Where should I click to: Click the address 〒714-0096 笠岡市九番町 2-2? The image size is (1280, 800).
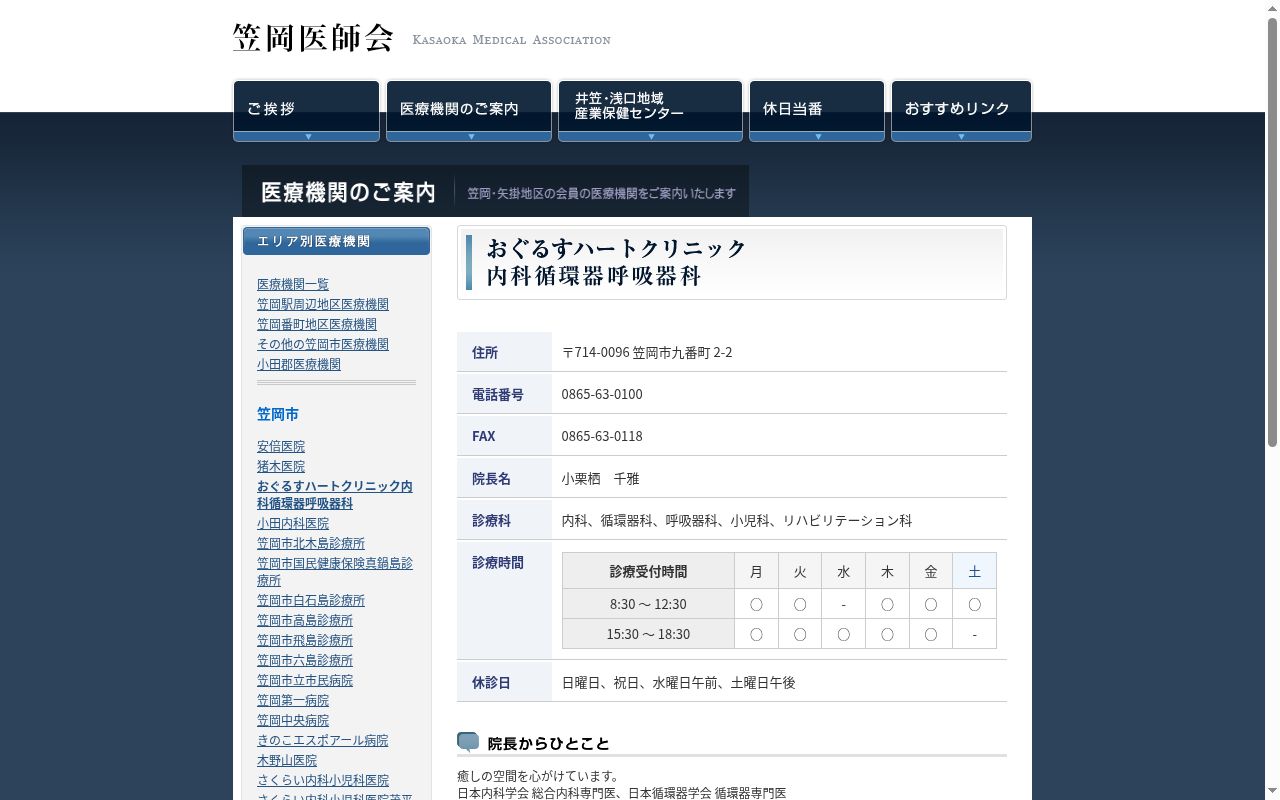pos(647,352)
